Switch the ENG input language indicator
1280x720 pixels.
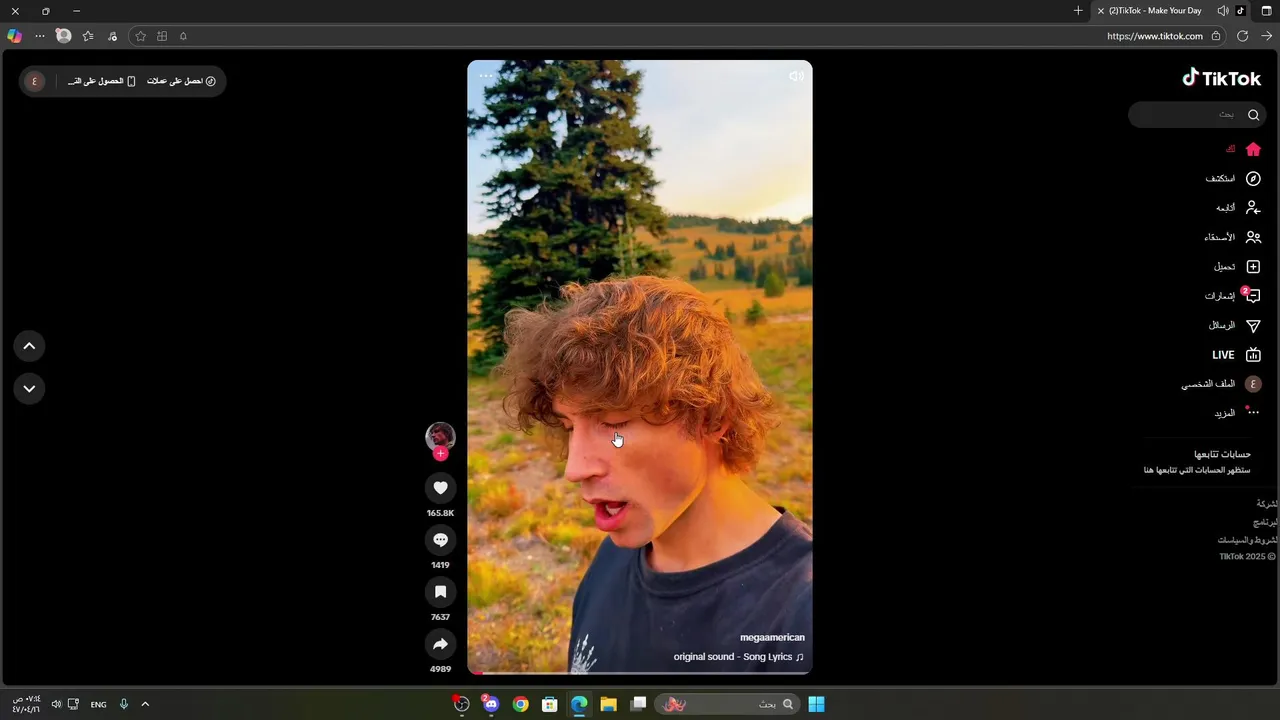[x=98, y=705]
